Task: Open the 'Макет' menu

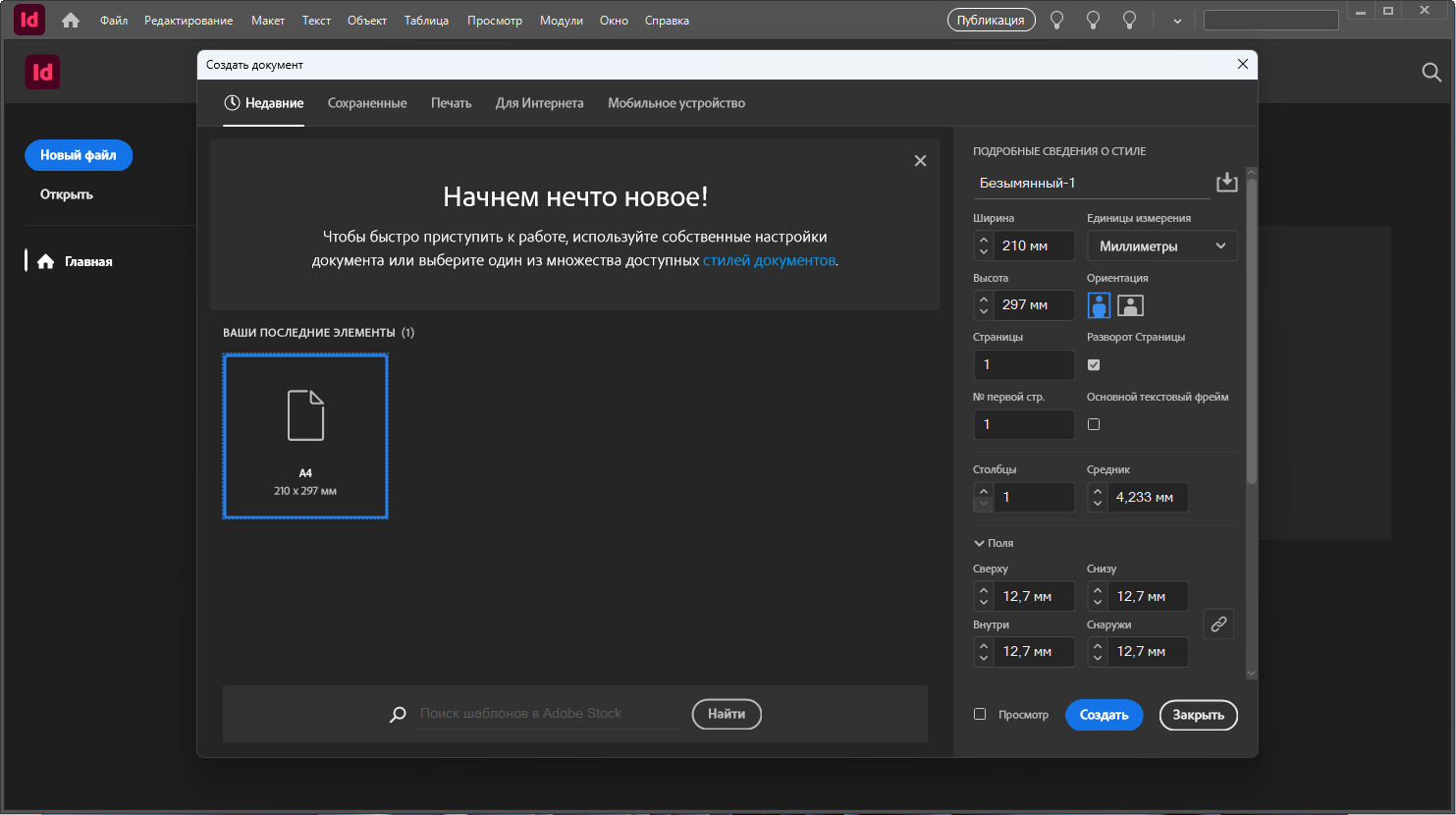Action: pyautogui.click(x=267, y=21)
